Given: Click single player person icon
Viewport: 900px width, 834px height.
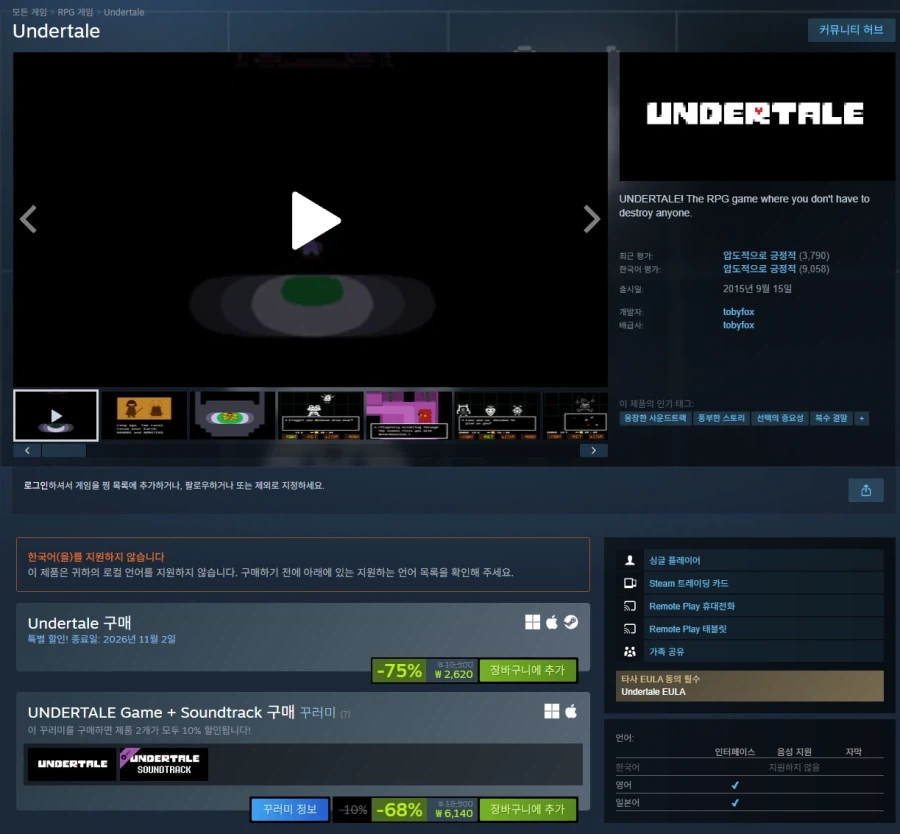Looking at the screenshot, I should click(630, 560).
